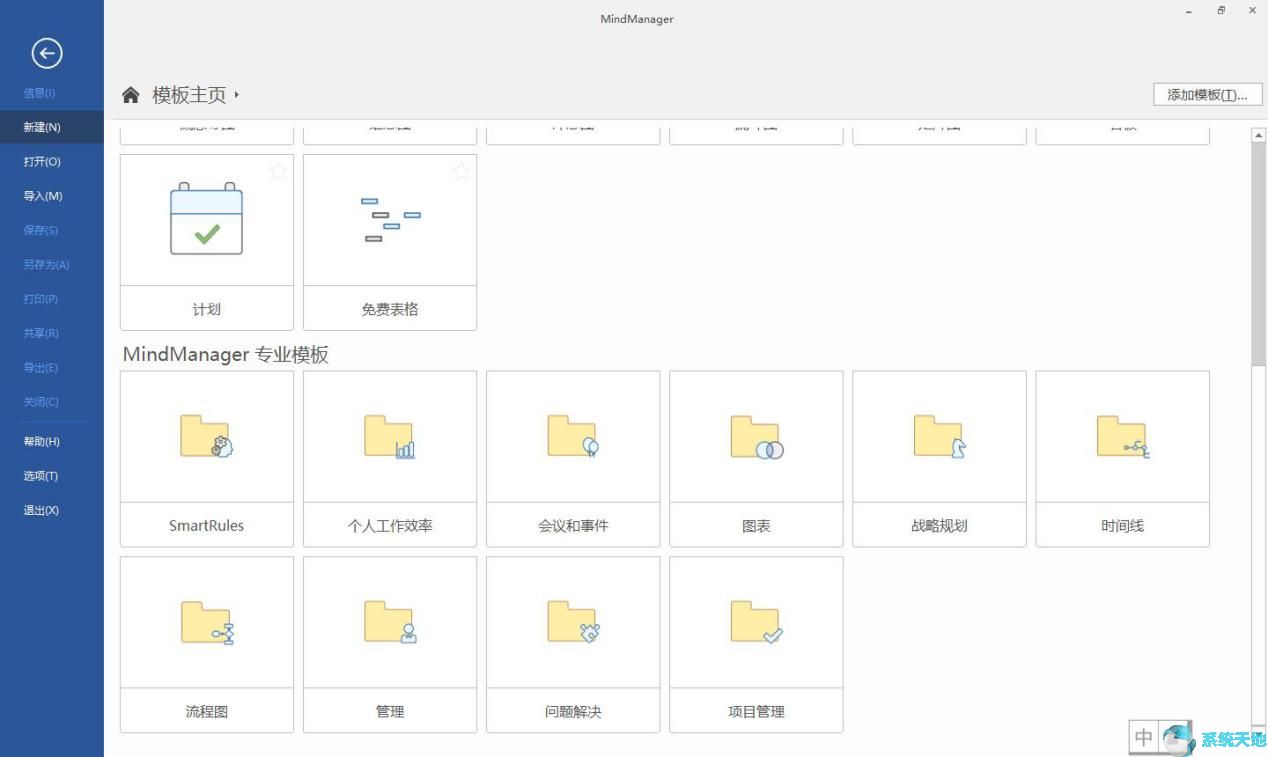This screenshot has height=757, width=1268.
Task: Star the 计划 template as favorite
Action: click(x=278, y=171)
